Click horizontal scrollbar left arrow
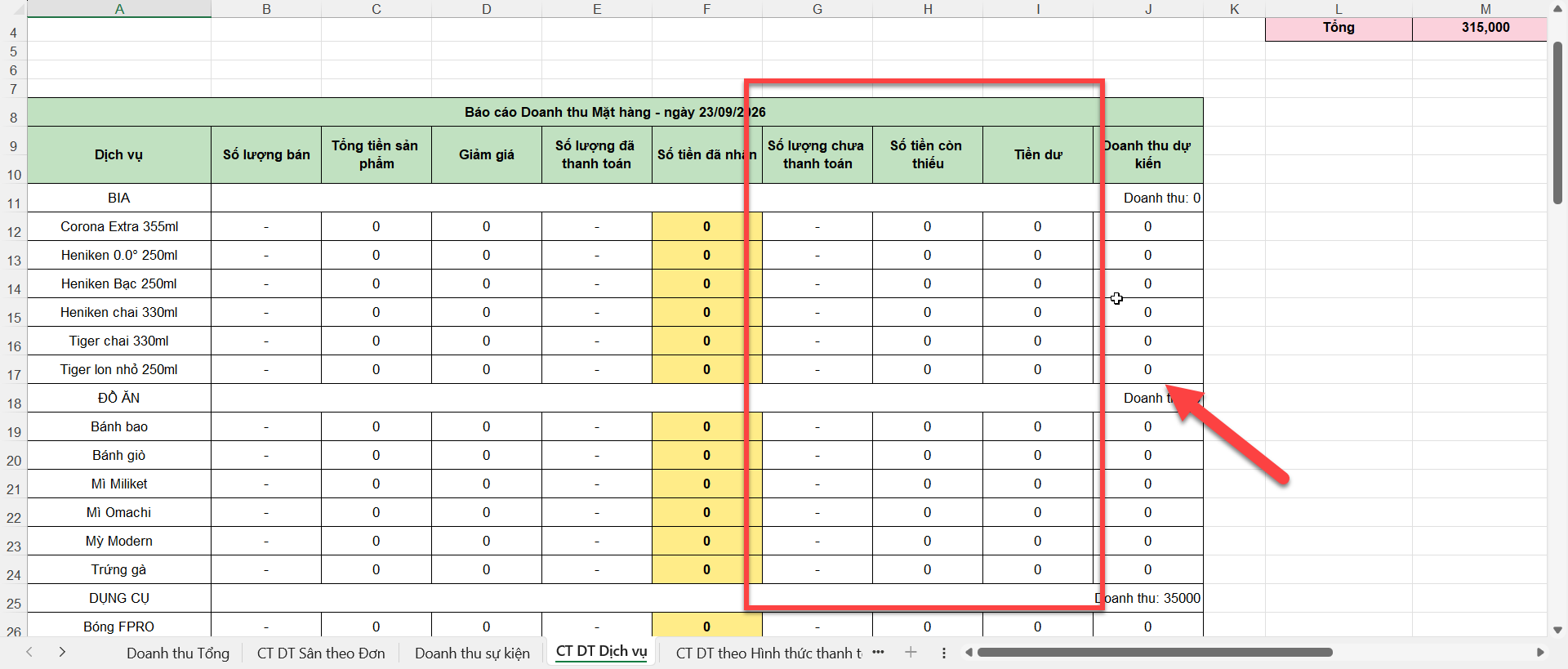This screenshot has width=1568, height=669. (969, 652)
